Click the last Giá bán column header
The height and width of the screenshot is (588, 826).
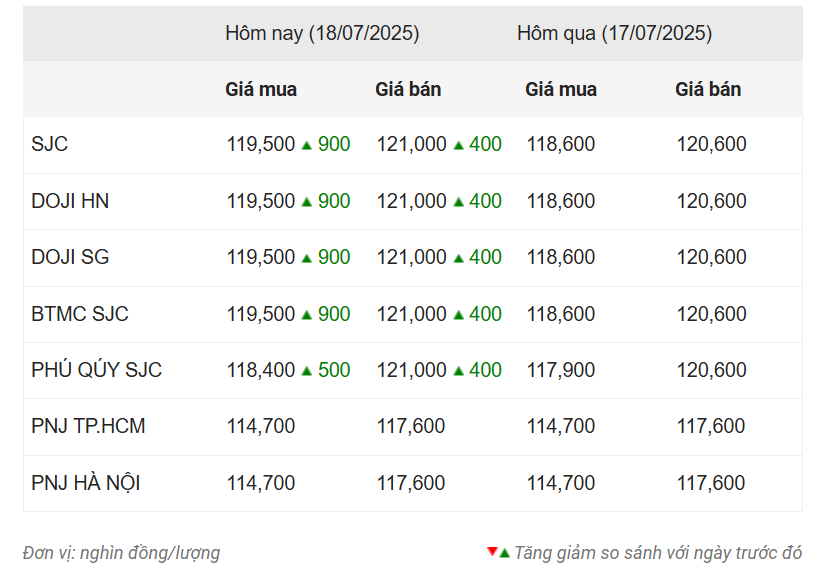(708, 90)
